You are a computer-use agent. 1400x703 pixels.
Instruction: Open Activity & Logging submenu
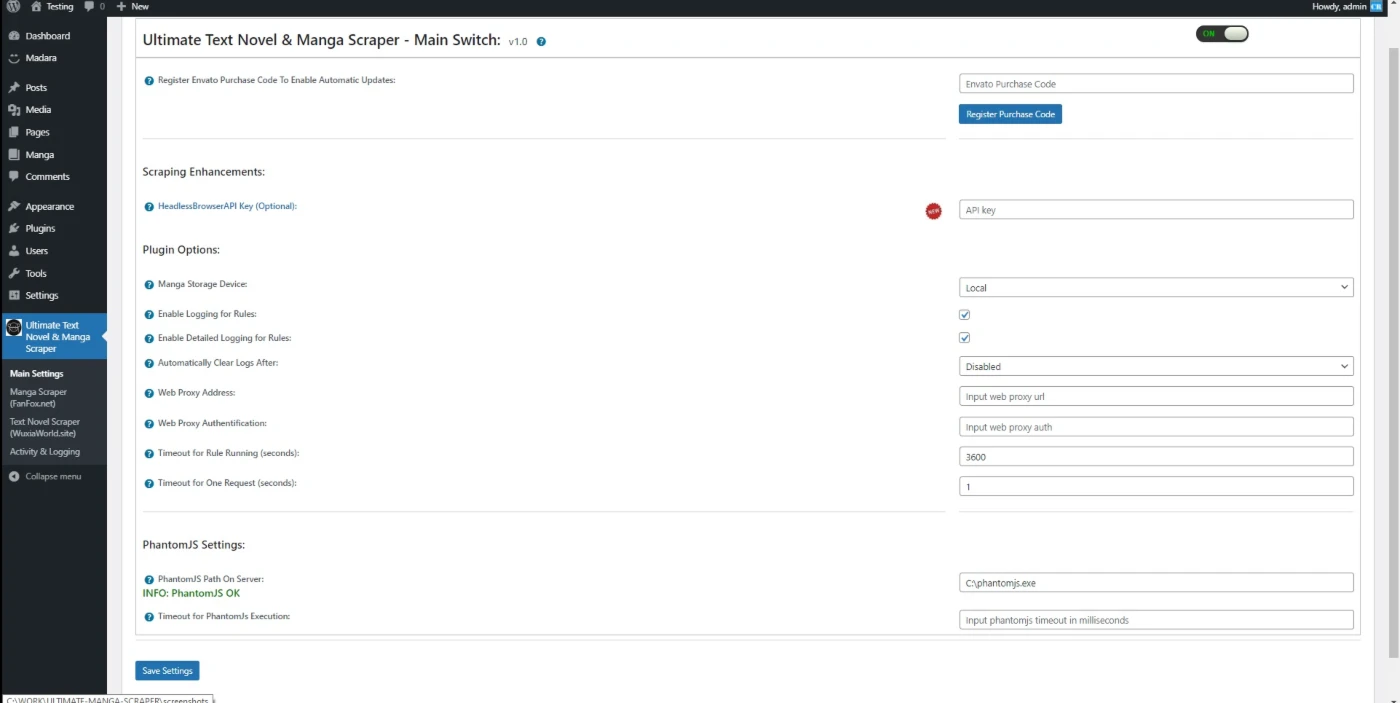pos(45,452)
